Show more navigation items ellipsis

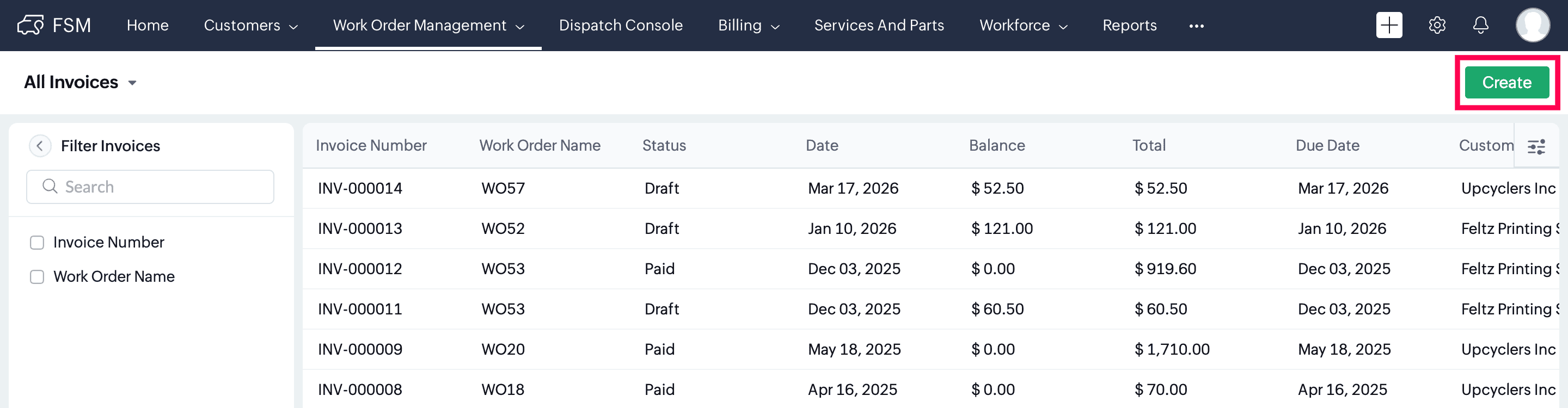coord(1196,26)
